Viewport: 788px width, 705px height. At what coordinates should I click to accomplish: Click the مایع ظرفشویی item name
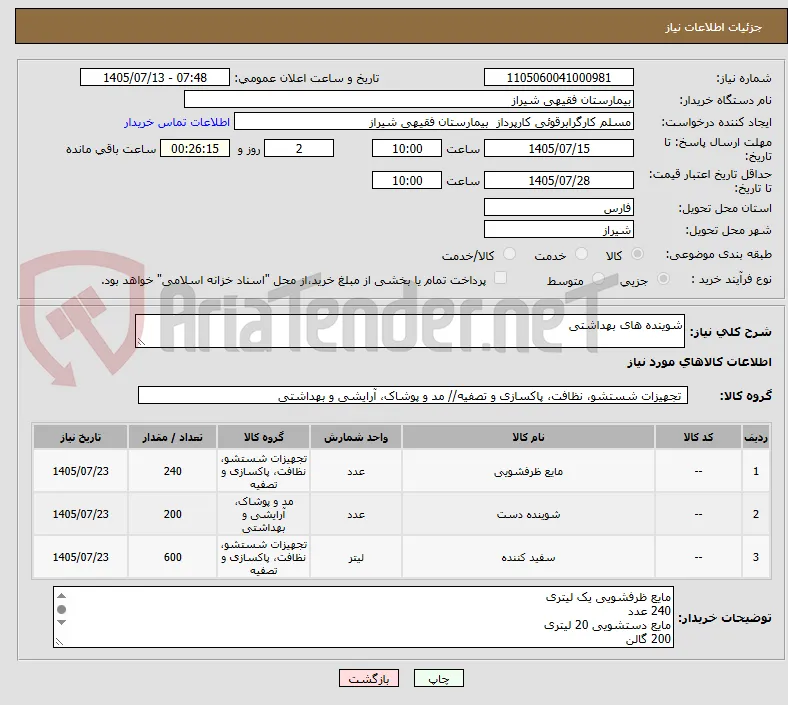[x=528, y=471]
